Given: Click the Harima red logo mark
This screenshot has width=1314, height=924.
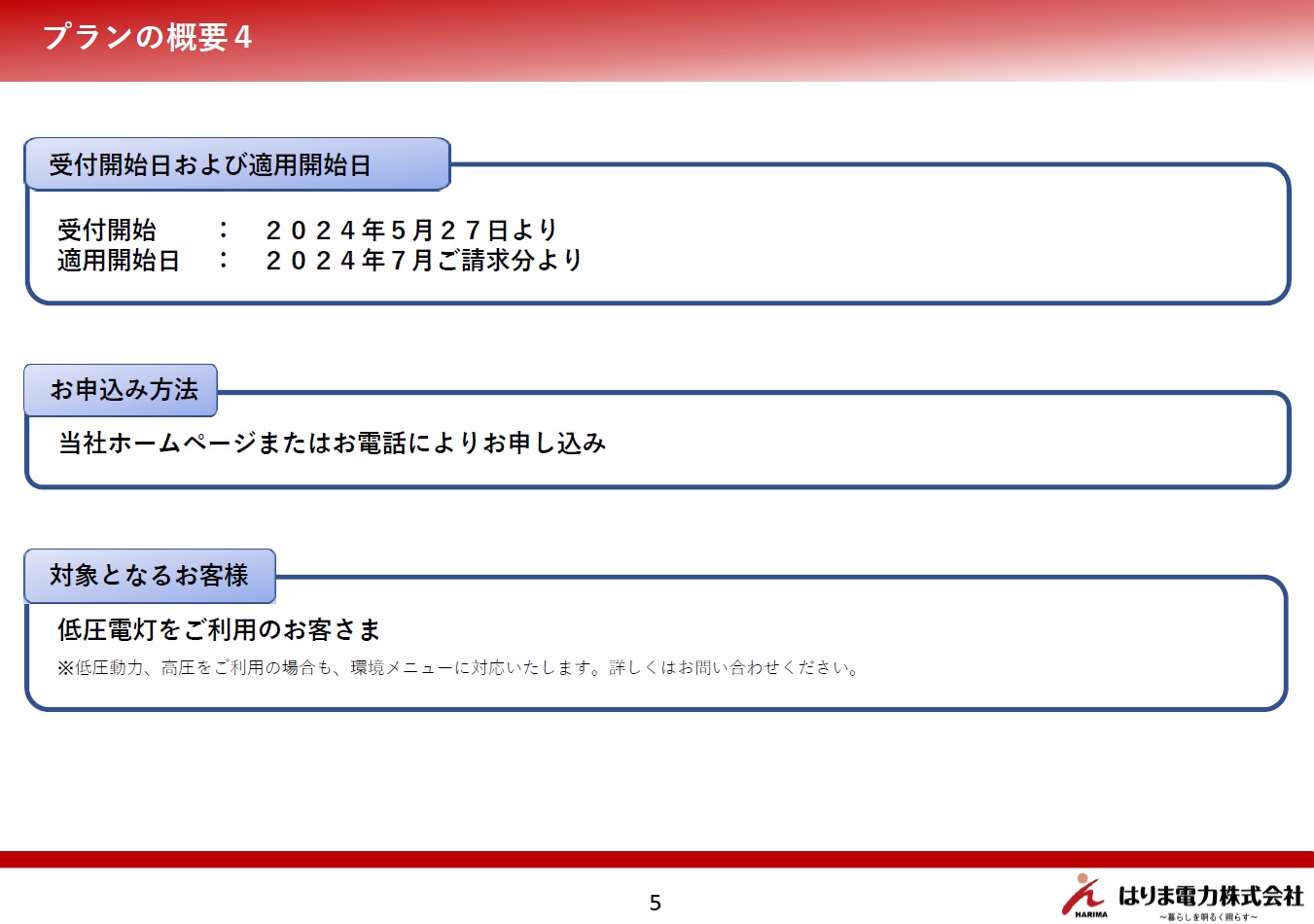Looking at the screenshot, I should click(1083, 895).
